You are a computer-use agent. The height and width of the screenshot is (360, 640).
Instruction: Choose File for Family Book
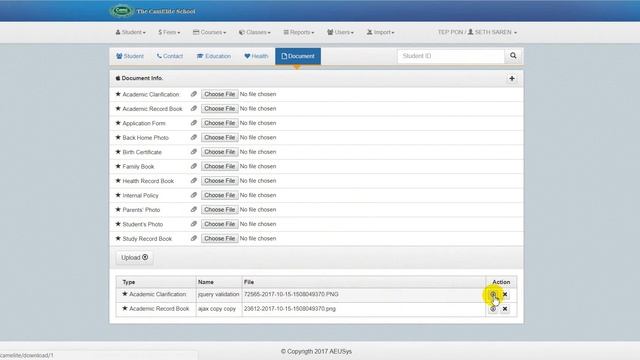(220, 166)
